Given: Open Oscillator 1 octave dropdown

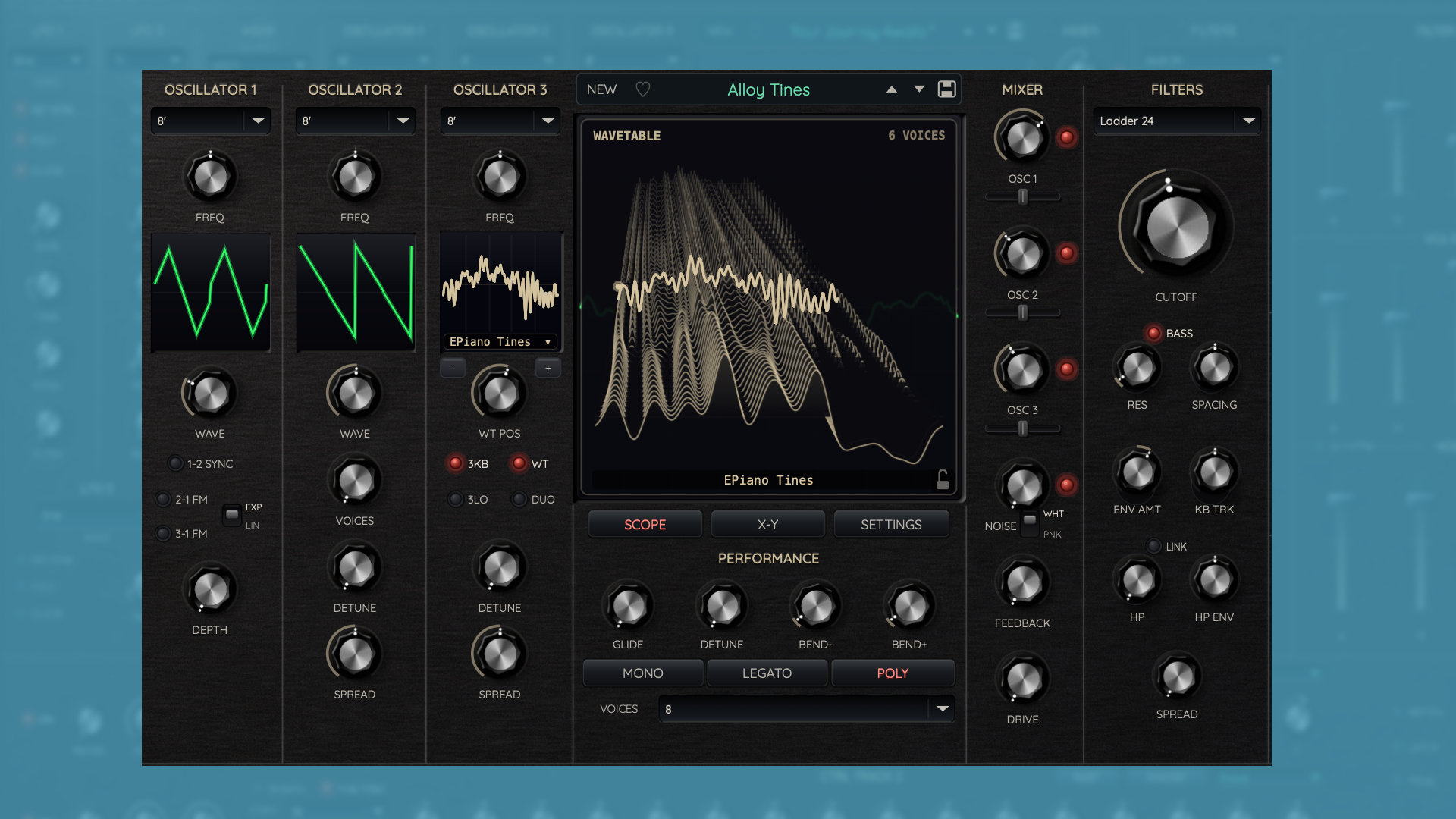Looking at the screenshot, I should 211,121.
